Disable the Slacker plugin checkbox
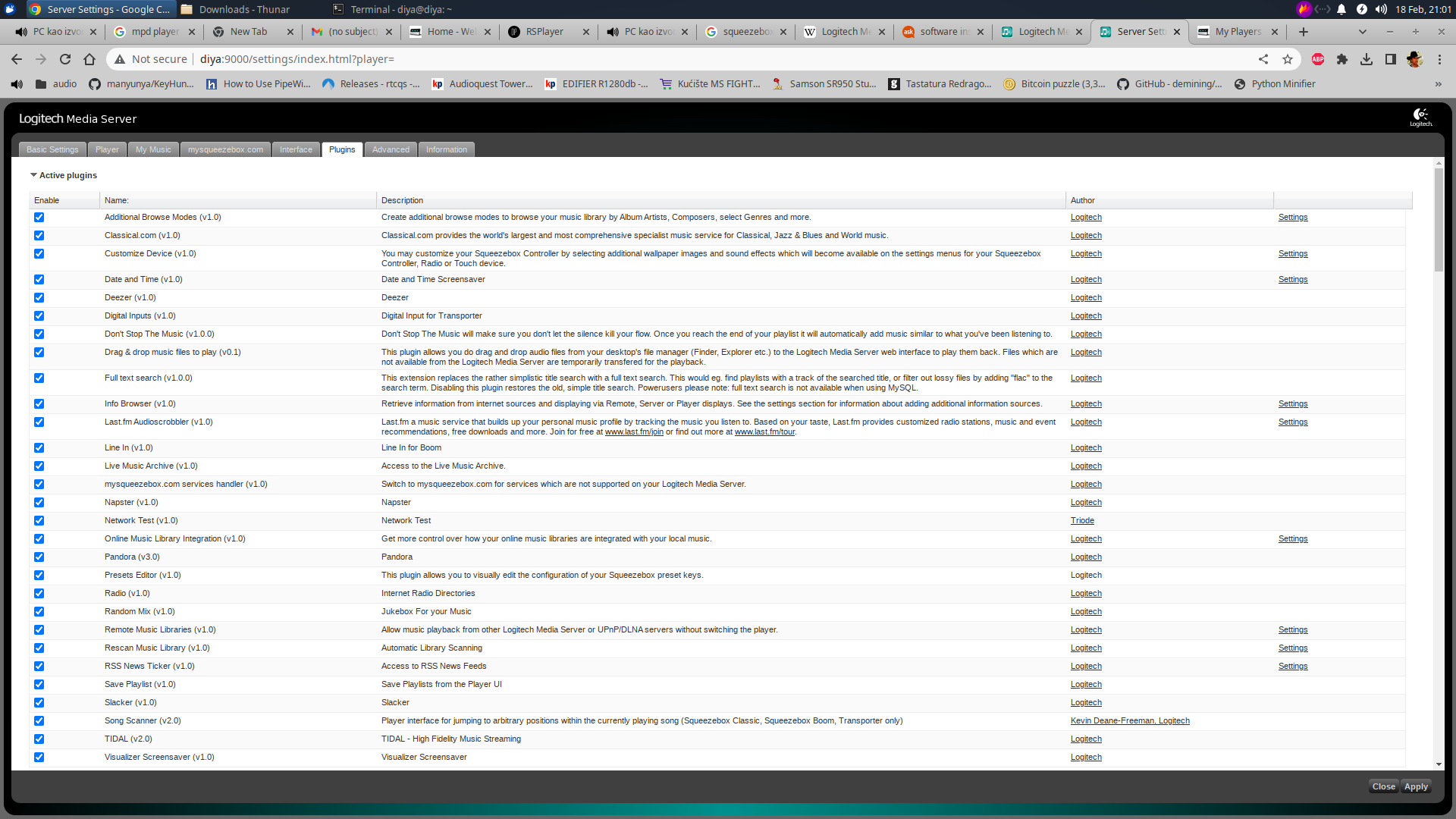The image size is (1456, 819). pos(39,703)
